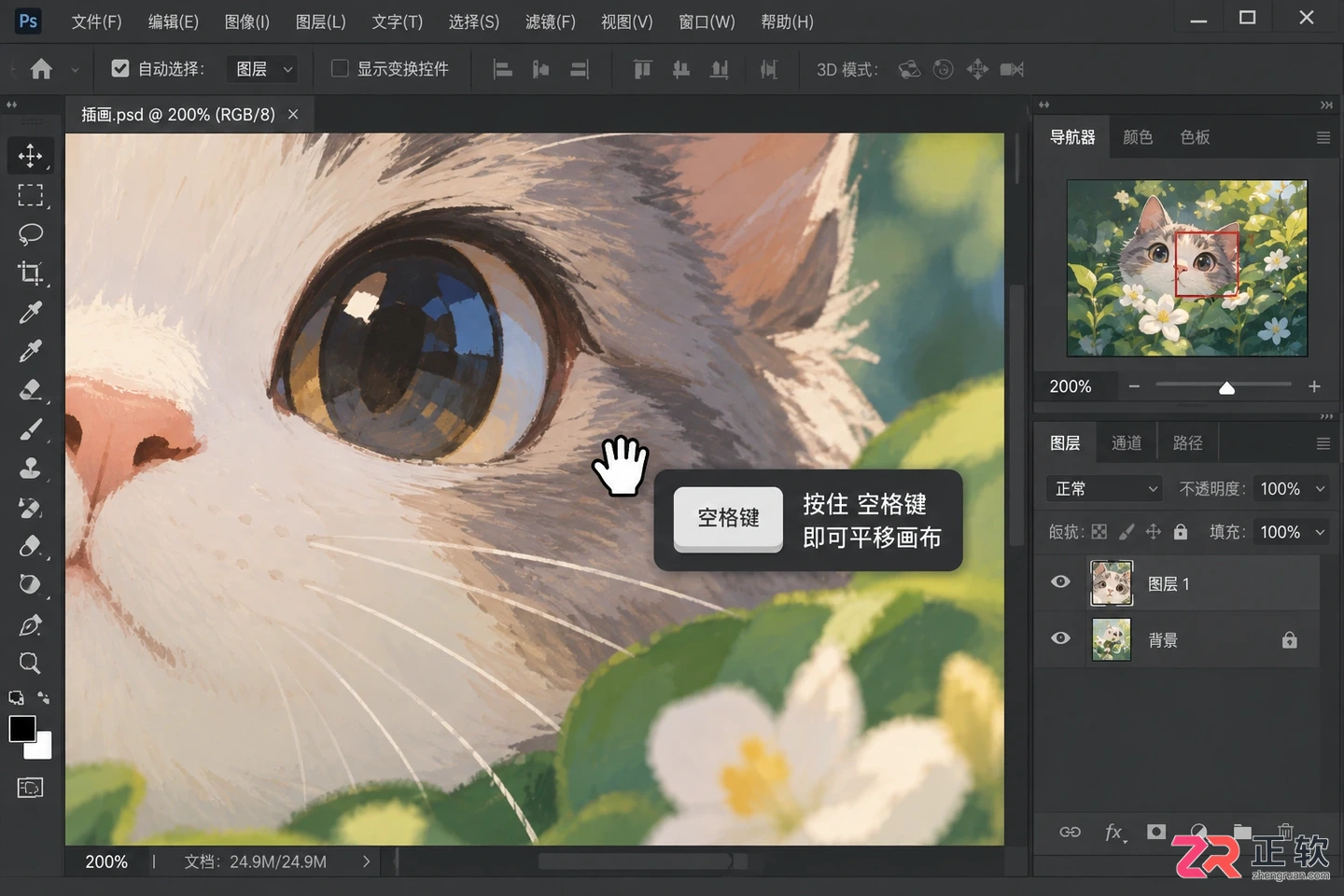Open the fx layer style menu
Viewport: 1344px width, 896px height.
(1114, 832)
